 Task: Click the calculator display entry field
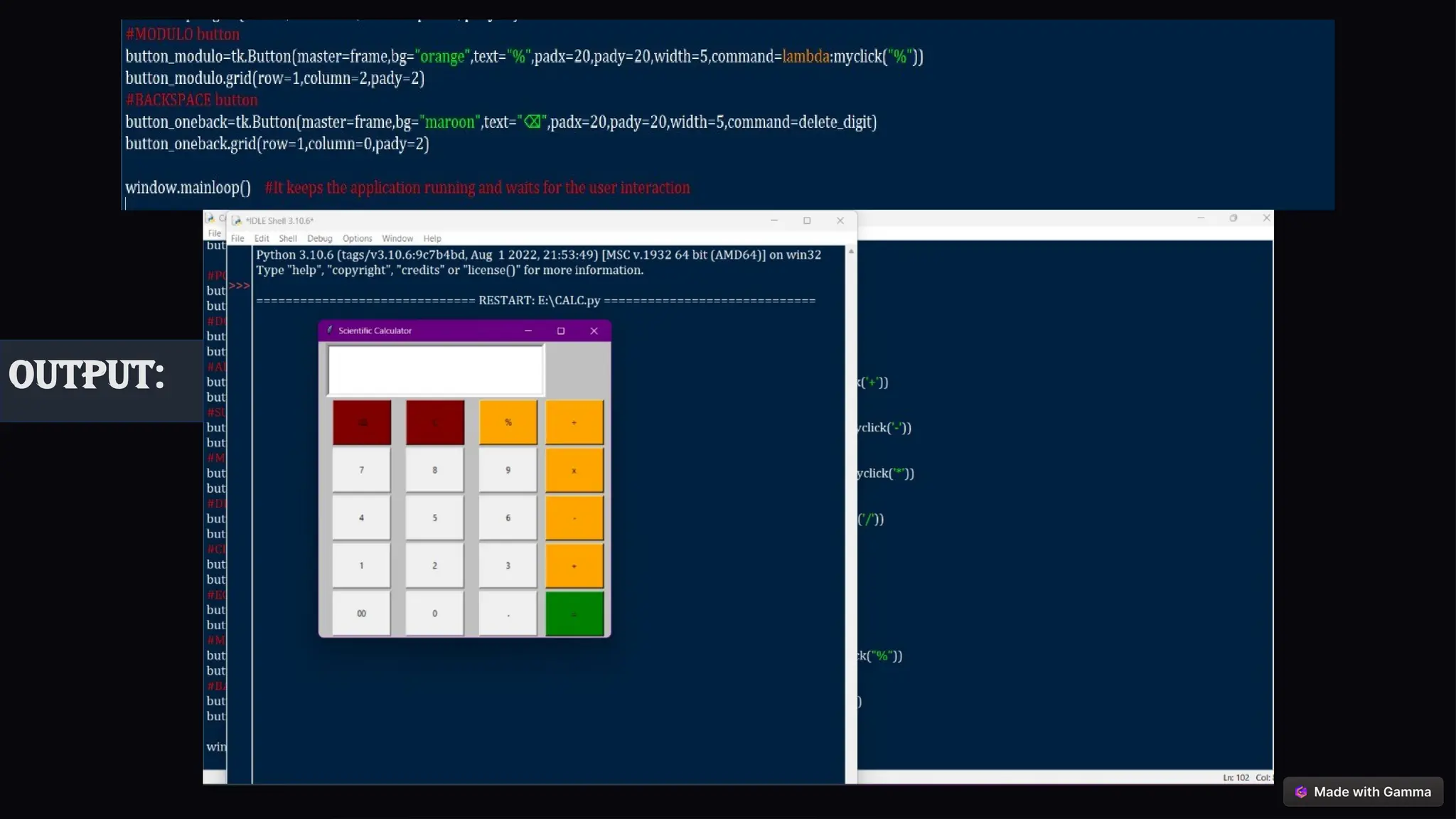(435, 370)
